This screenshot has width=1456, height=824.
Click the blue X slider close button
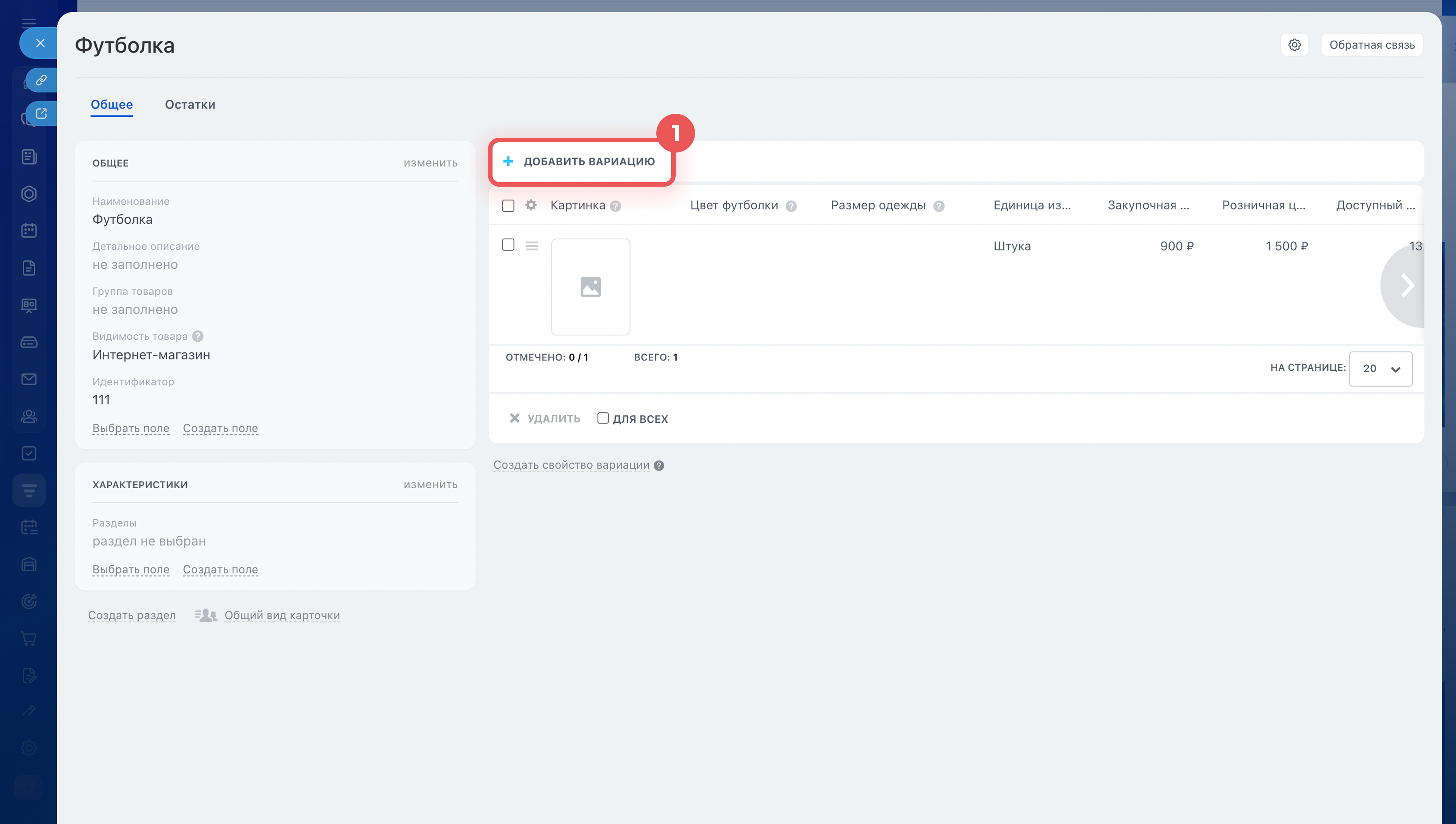pos(39,43)
